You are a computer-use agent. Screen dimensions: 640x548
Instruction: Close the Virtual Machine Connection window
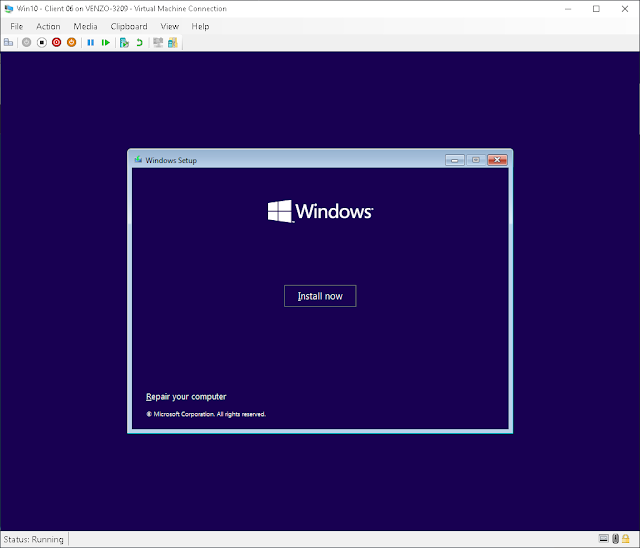point(625,9)
